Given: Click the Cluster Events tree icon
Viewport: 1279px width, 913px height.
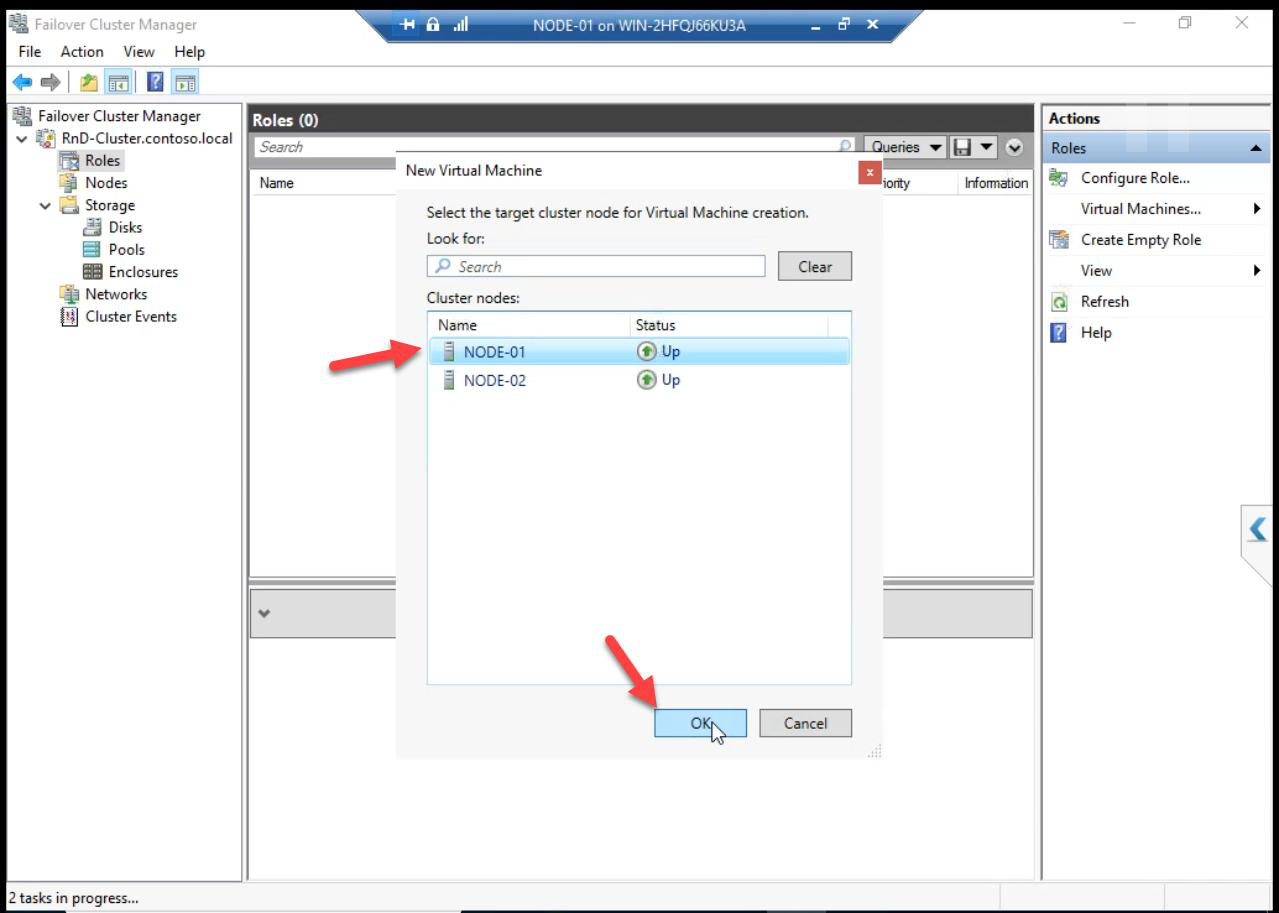Looking at the screenshot, I should pyautogui.click(x=69, y=316).
